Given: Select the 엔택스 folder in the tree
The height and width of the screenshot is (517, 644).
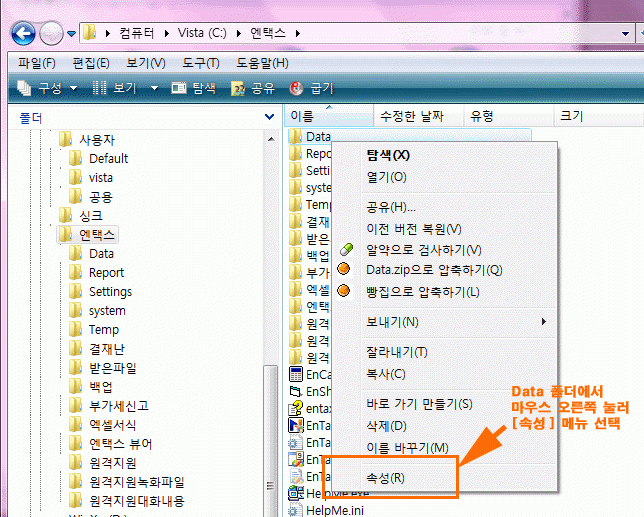Looking at the screenshot, I should (x=87, y=234).
